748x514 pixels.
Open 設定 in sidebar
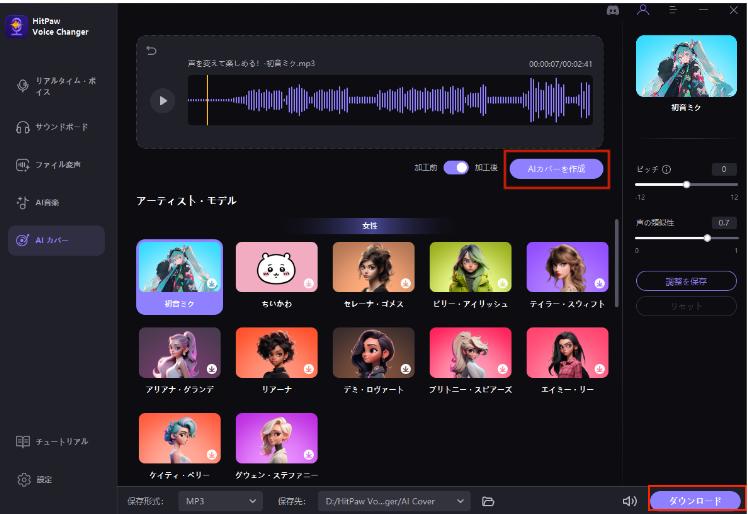click(x=56, y=480)
